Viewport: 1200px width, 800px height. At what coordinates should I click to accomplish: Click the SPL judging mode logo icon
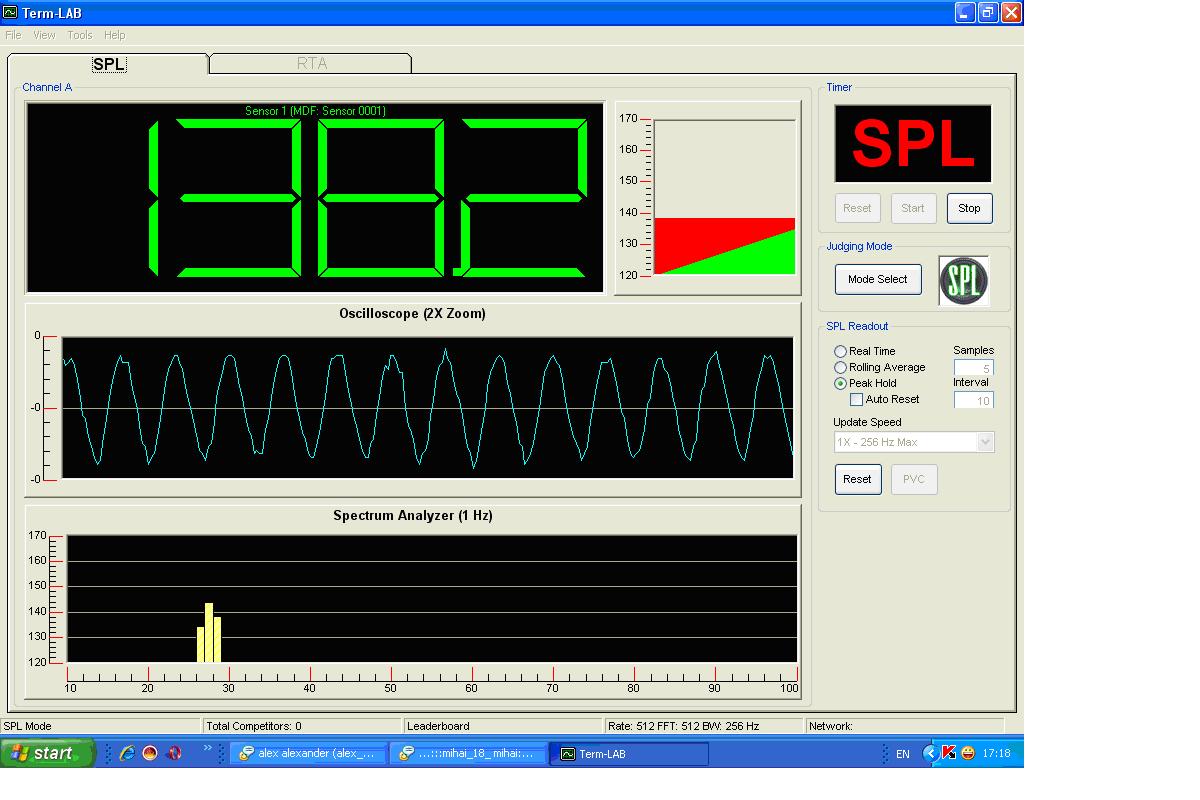(963, 280)
